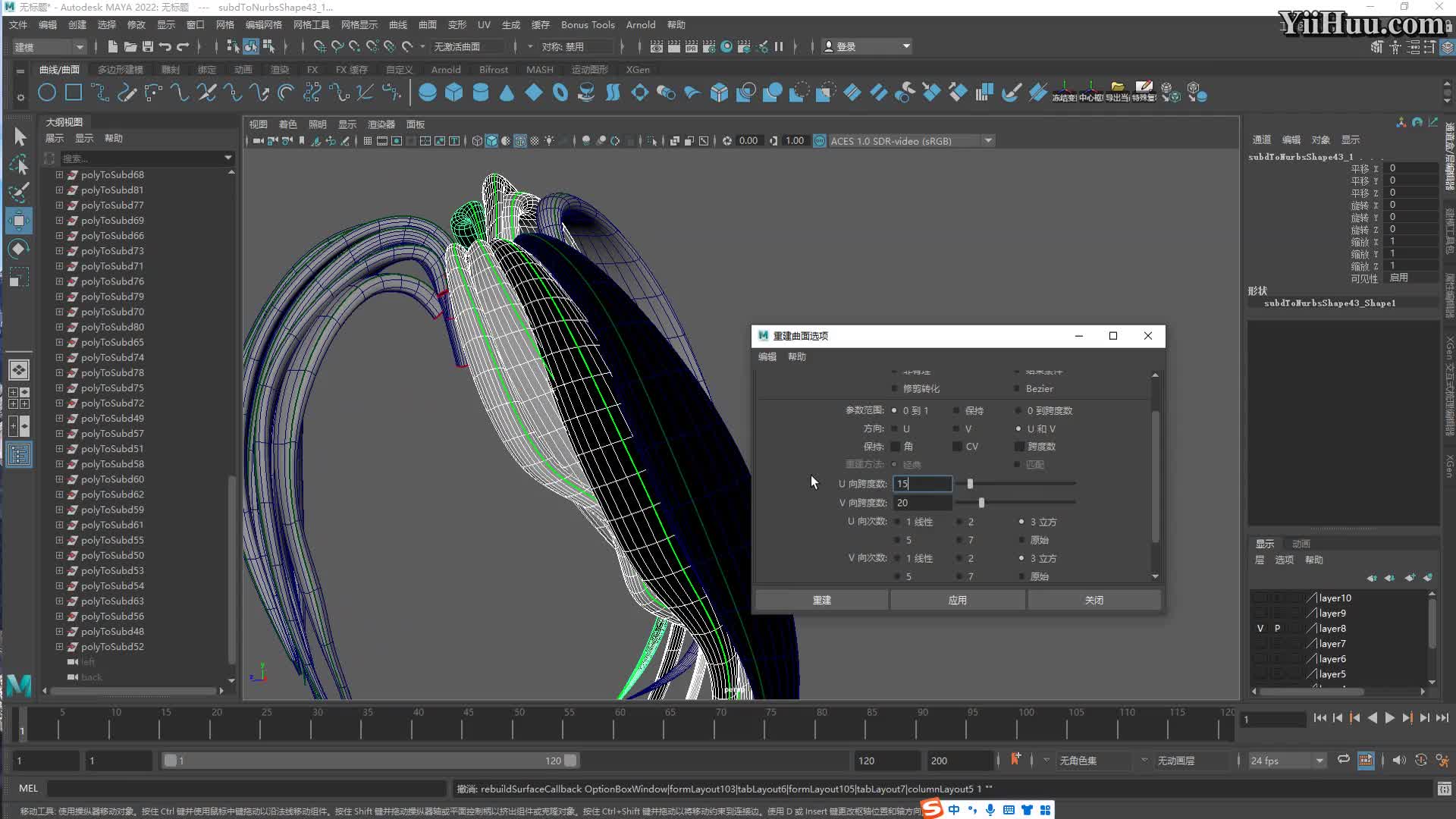This screenshot has width=1456, height=819.
Task: Click the Redo icon in status line
Action: (x=183, y=46)
